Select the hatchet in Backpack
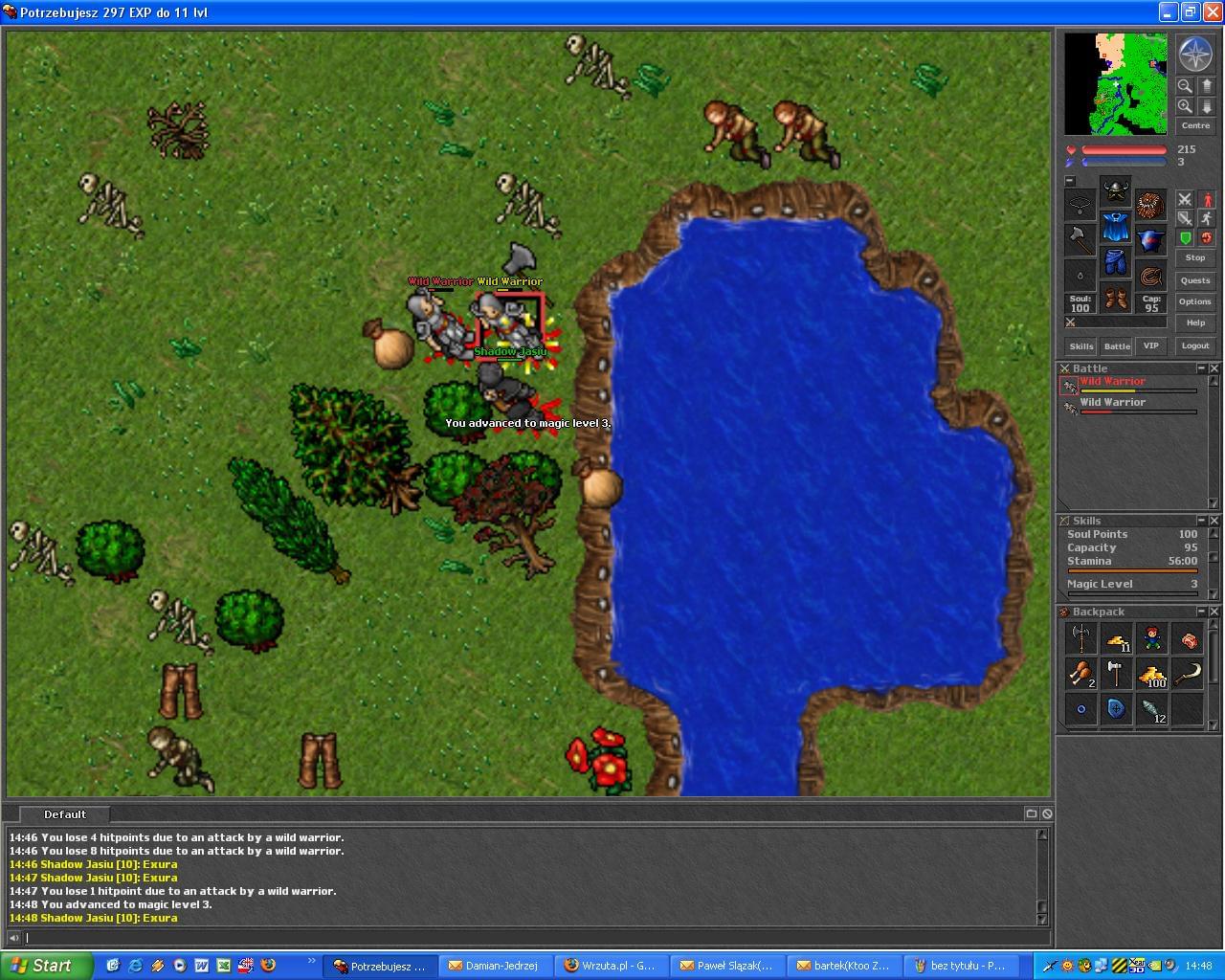1225x980 pixels. [x=1116, y=674]
